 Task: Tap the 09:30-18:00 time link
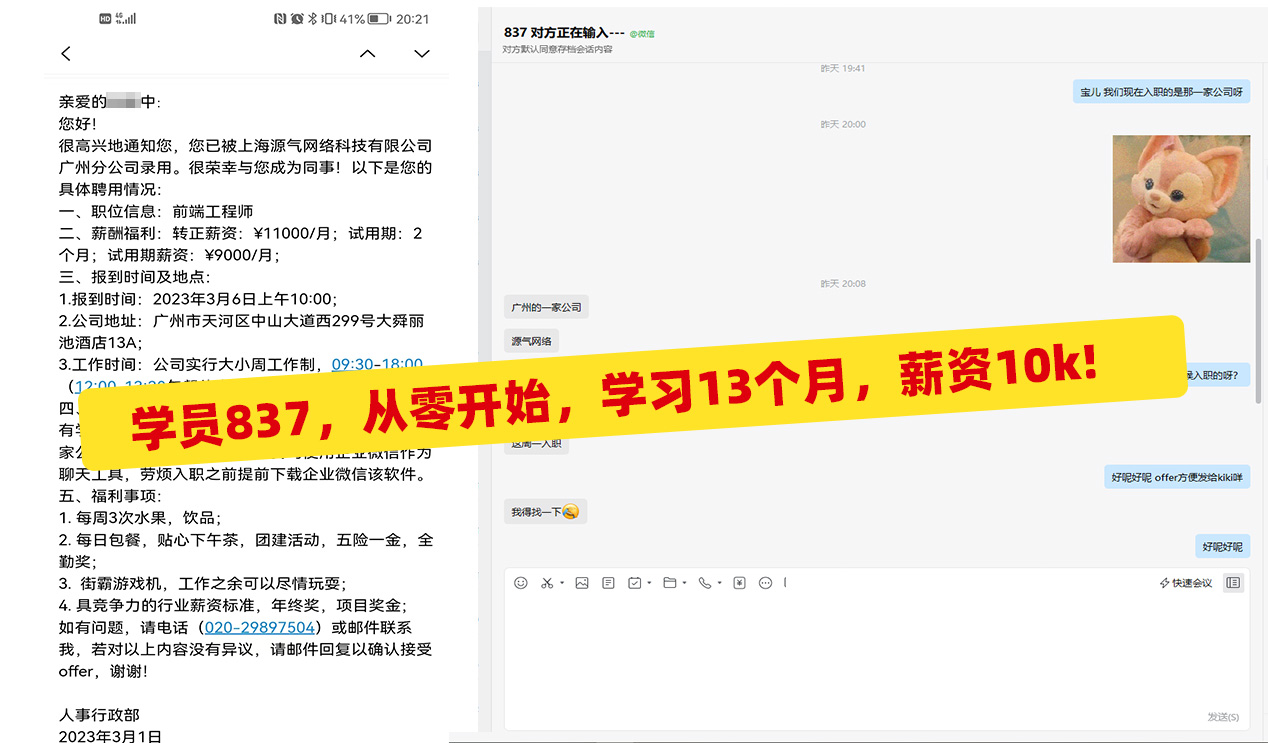pos(377,364)
